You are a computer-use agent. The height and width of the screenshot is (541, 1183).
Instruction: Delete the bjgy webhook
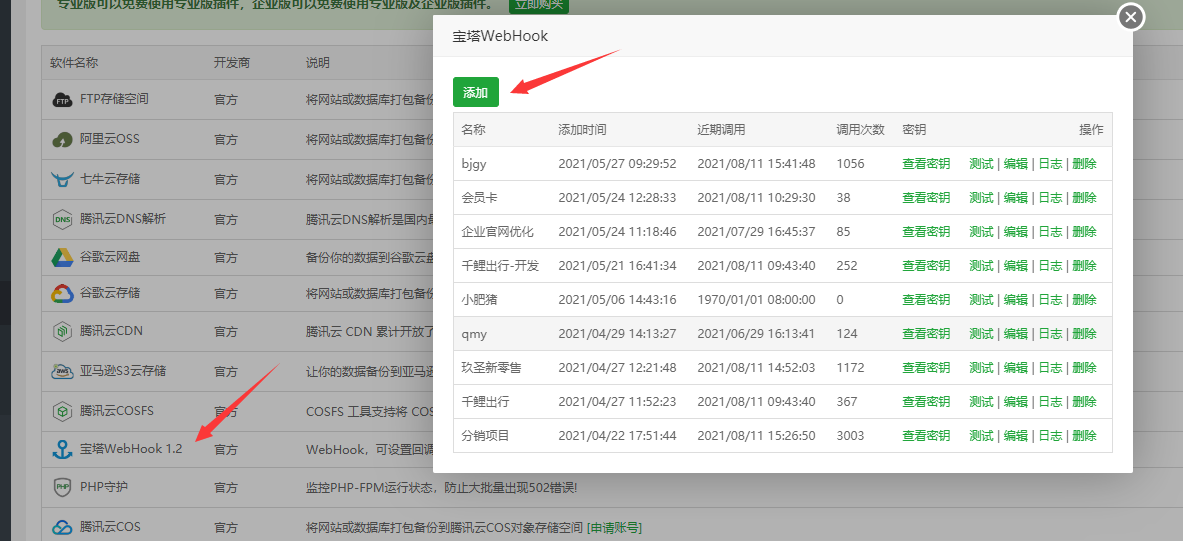(x=1084, y=164)
